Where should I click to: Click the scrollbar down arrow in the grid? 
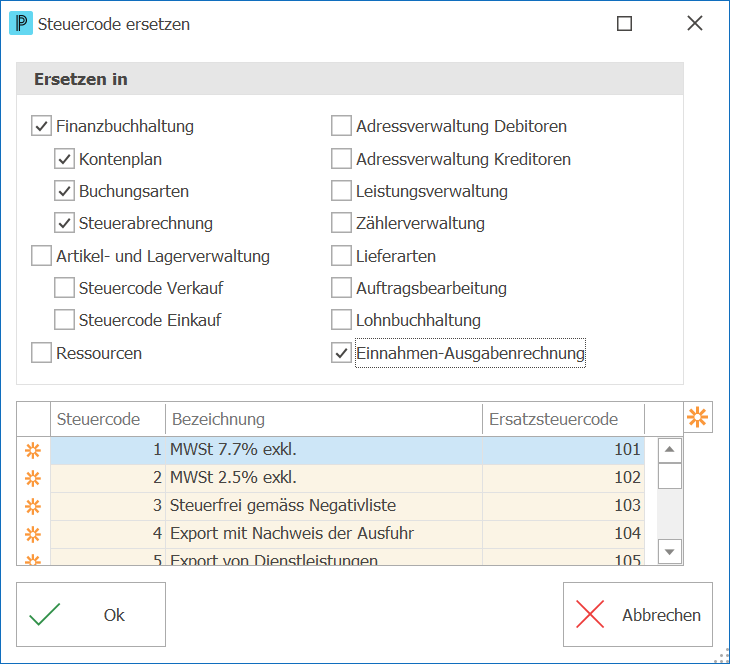pos(669,552)
